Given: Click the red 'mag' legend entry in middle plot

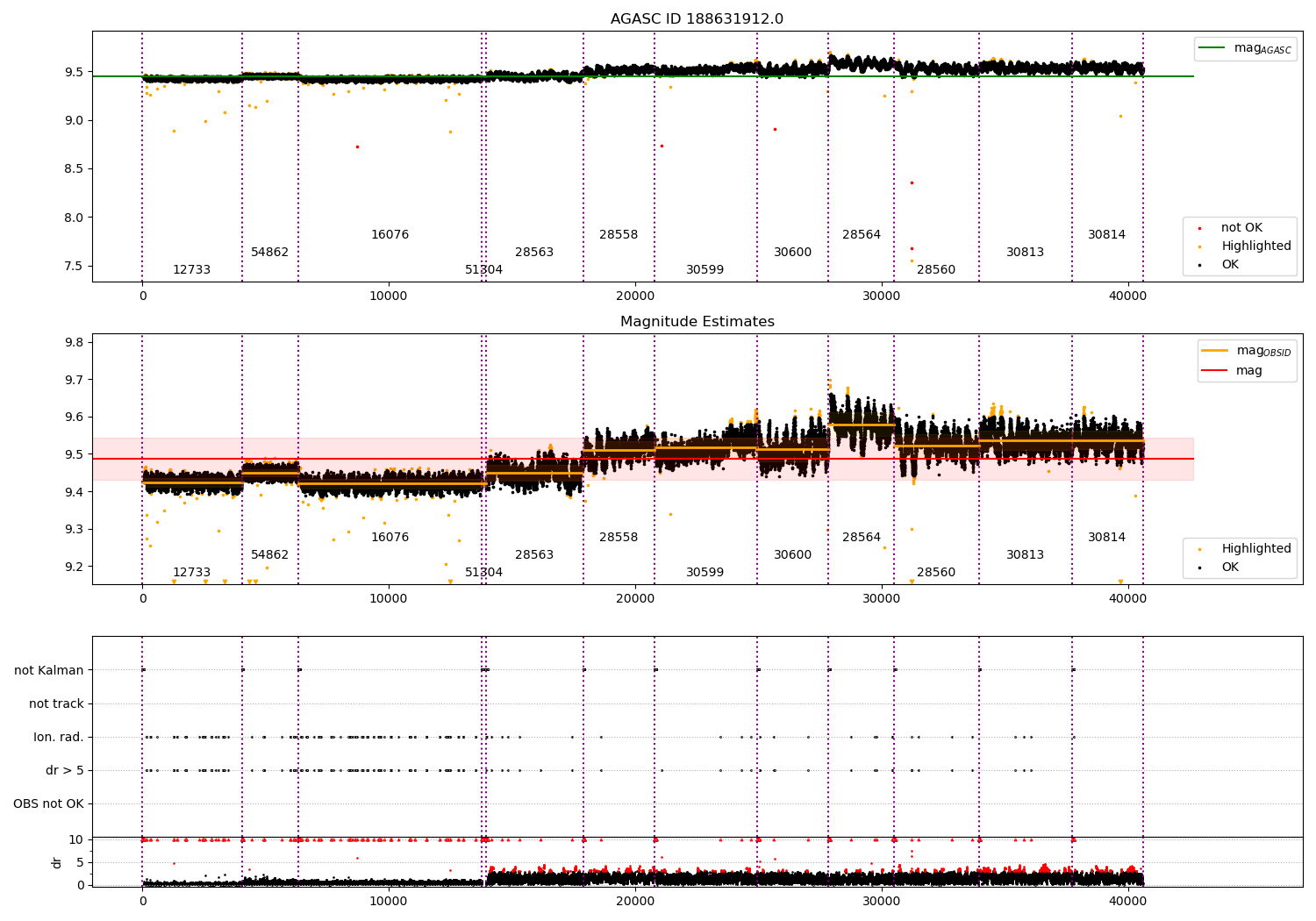Looking at the screenshot, I should click(x=1232, y=371).
